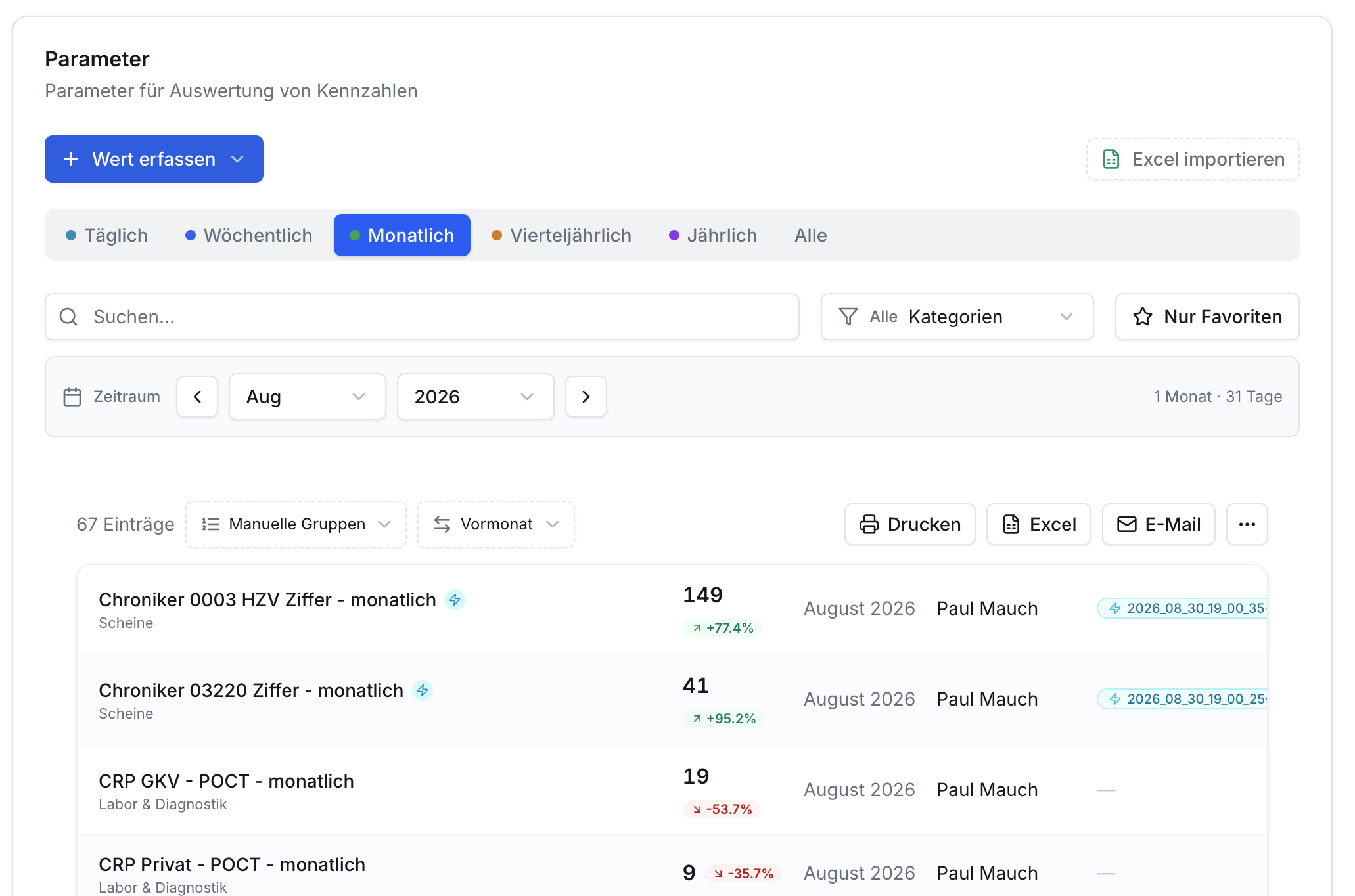Click the Wert erfassen button

coord(154,159)
